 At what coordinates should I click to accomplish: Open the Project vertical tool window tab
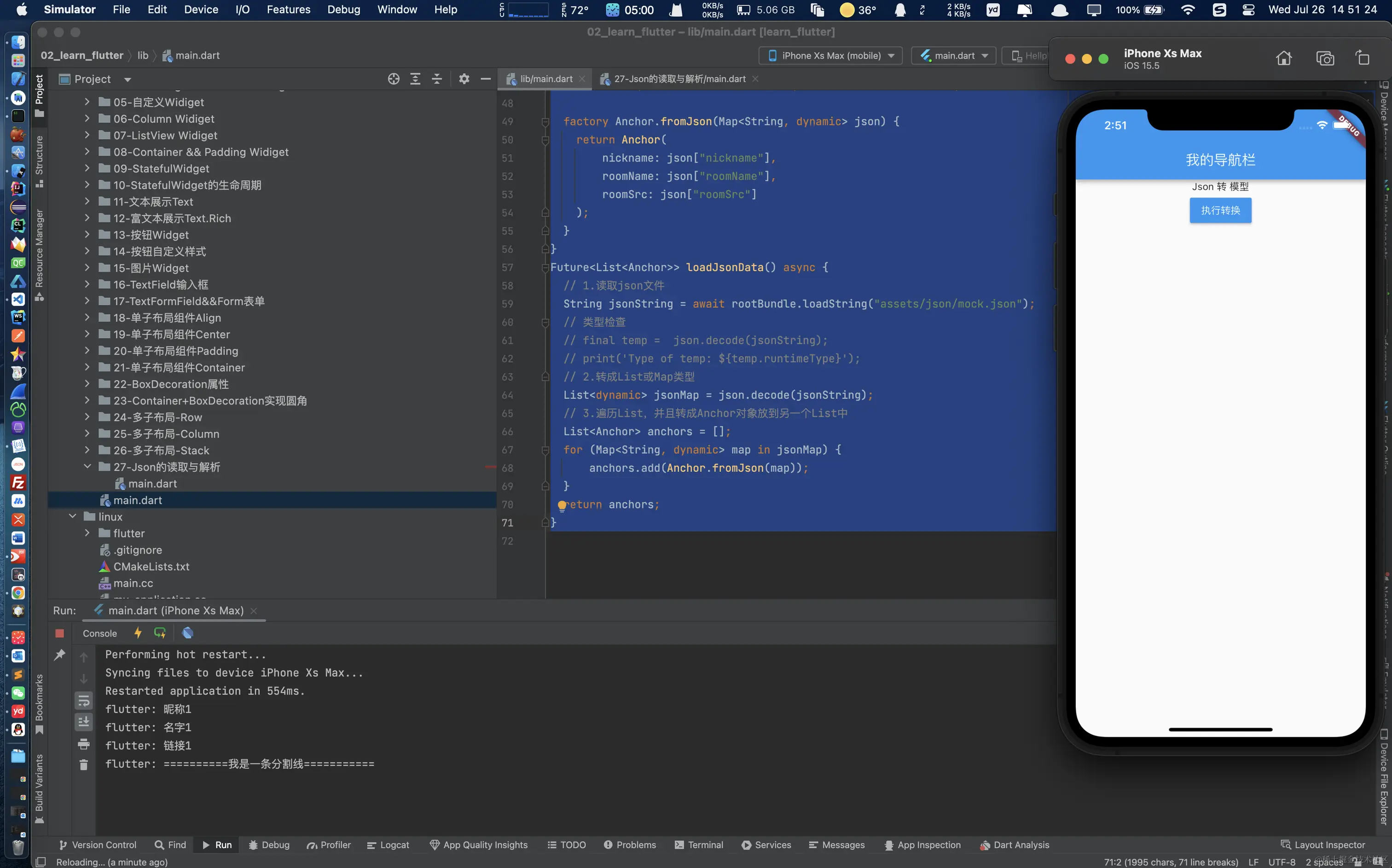(39, 95)
